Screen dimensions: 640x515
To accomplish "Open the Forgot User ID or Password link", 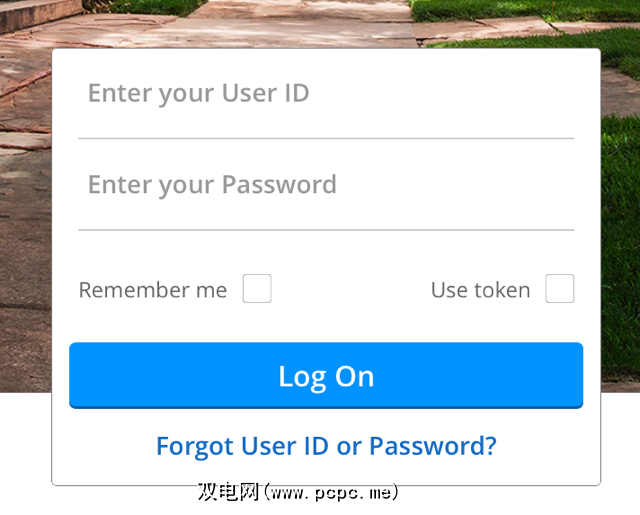I will [x=326, y=446].
